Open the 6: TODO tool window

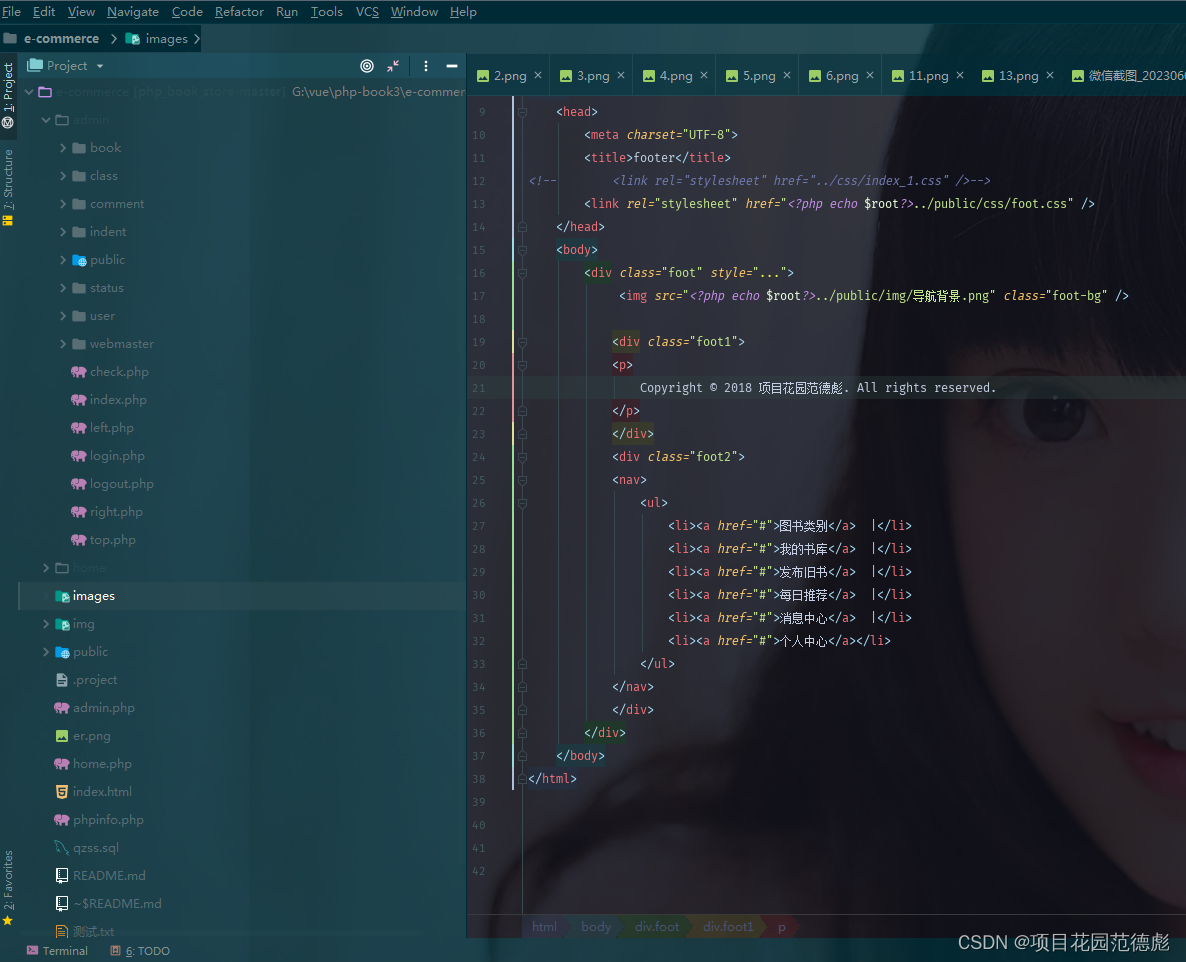(x=140, y=951)
